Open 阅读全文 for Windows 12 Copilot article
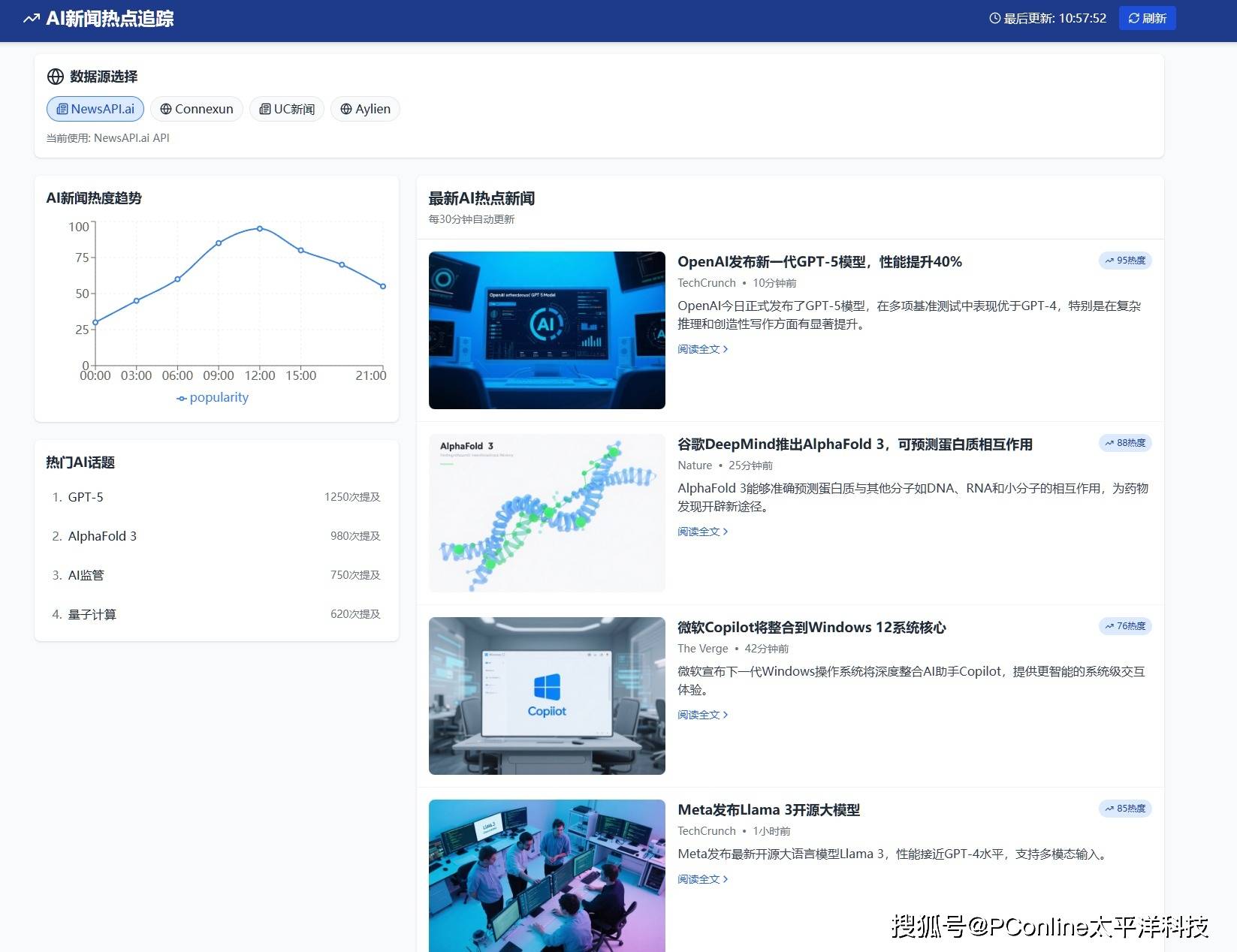Screen dimensions: 1237x952 pos(702,715)
